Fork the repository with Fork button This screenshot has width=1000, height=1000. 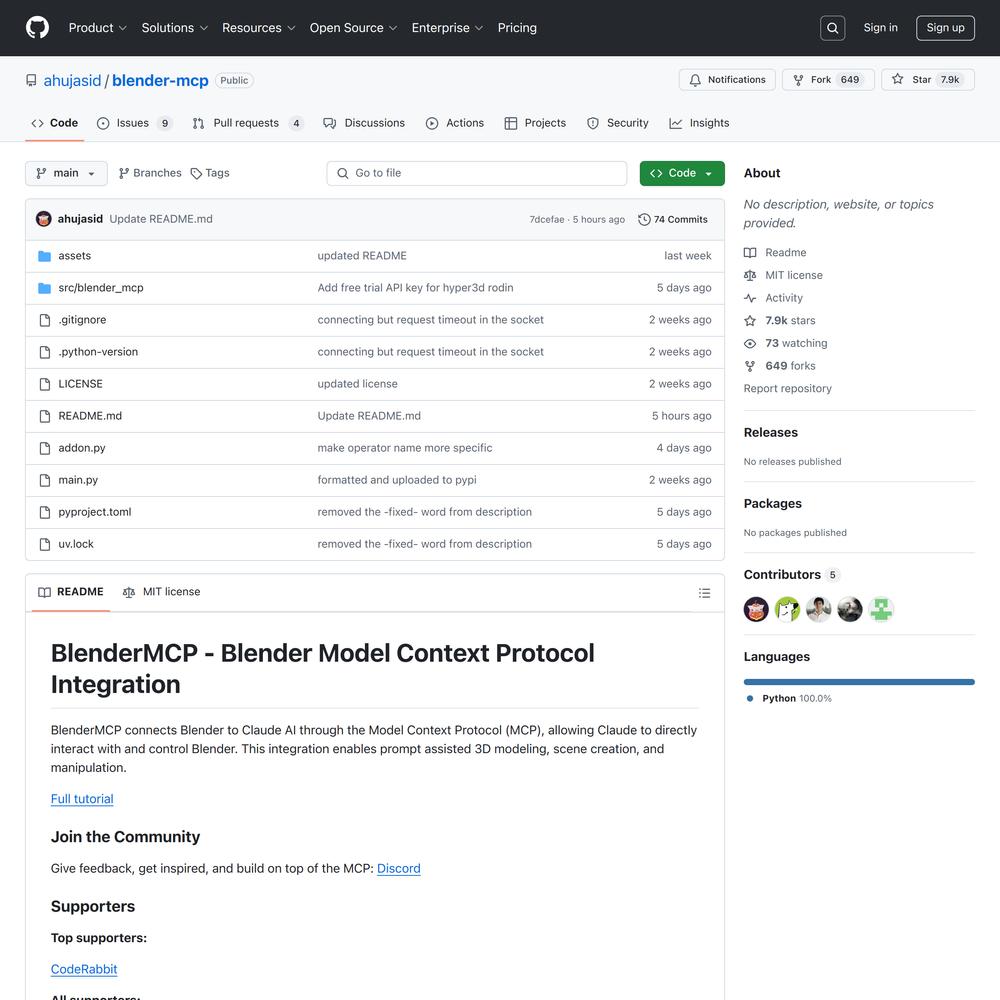(828, 80)
